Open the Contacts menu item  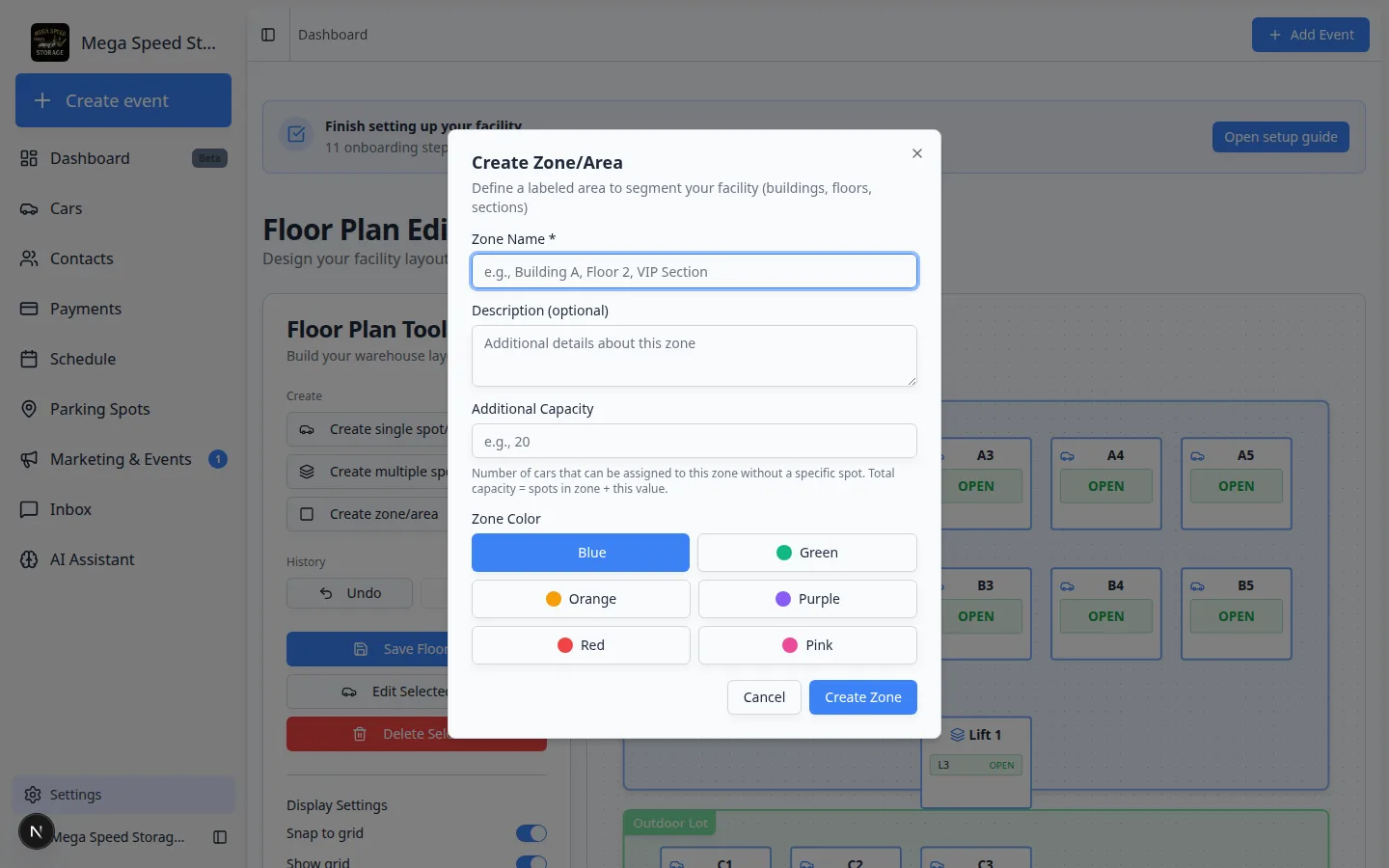pyautogui.click(x=123, y=258)
